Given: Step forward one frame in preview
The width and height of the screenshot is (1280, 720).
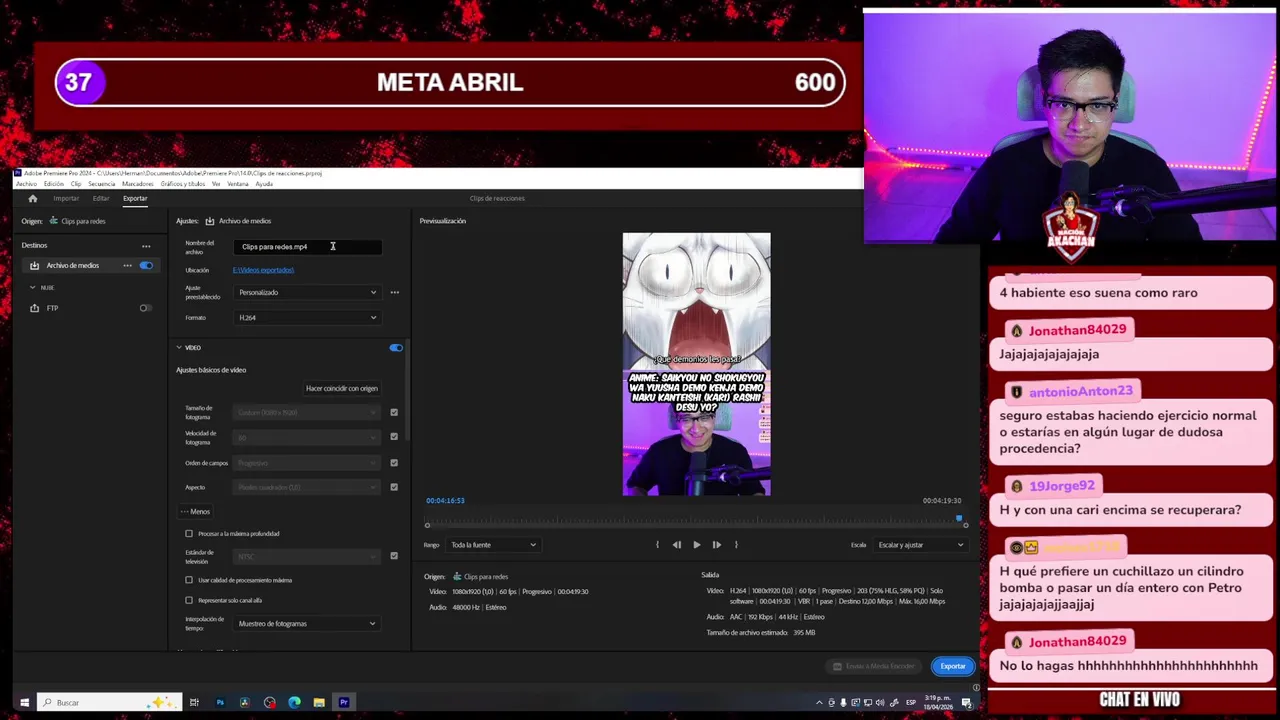Looking at the screenshot, I should click(x=716, y=545).
